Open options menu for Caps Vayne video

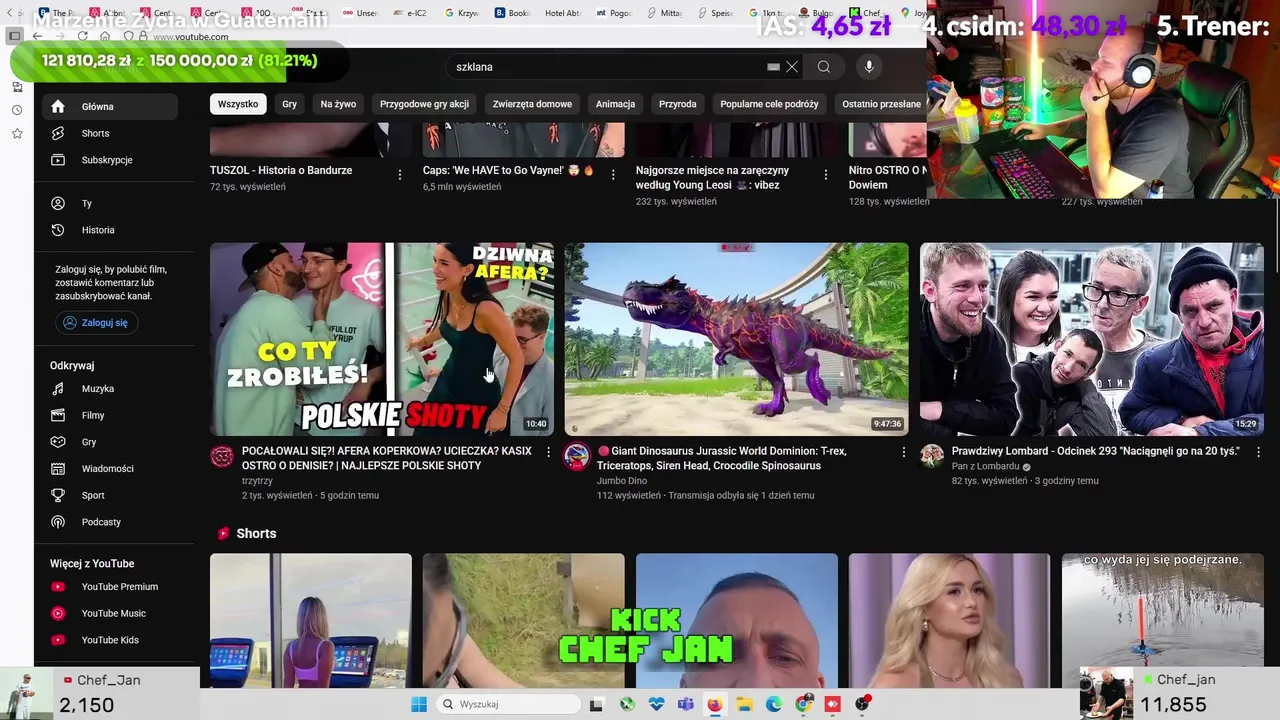click(x=613, y=175)
